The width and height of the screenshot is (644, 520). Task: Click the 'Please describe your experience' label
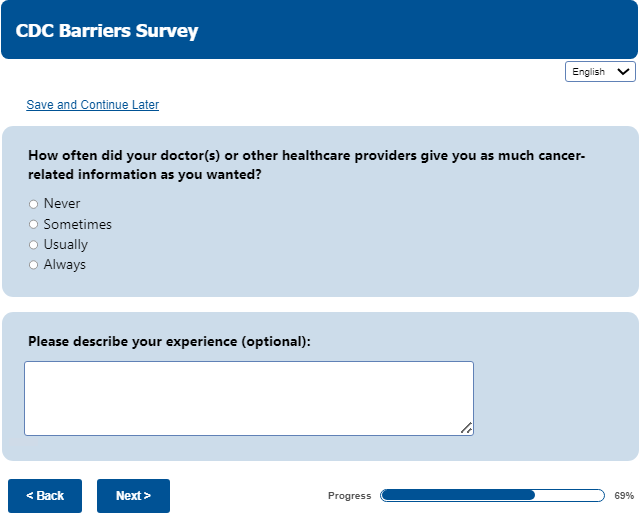[x=169, y=341]
